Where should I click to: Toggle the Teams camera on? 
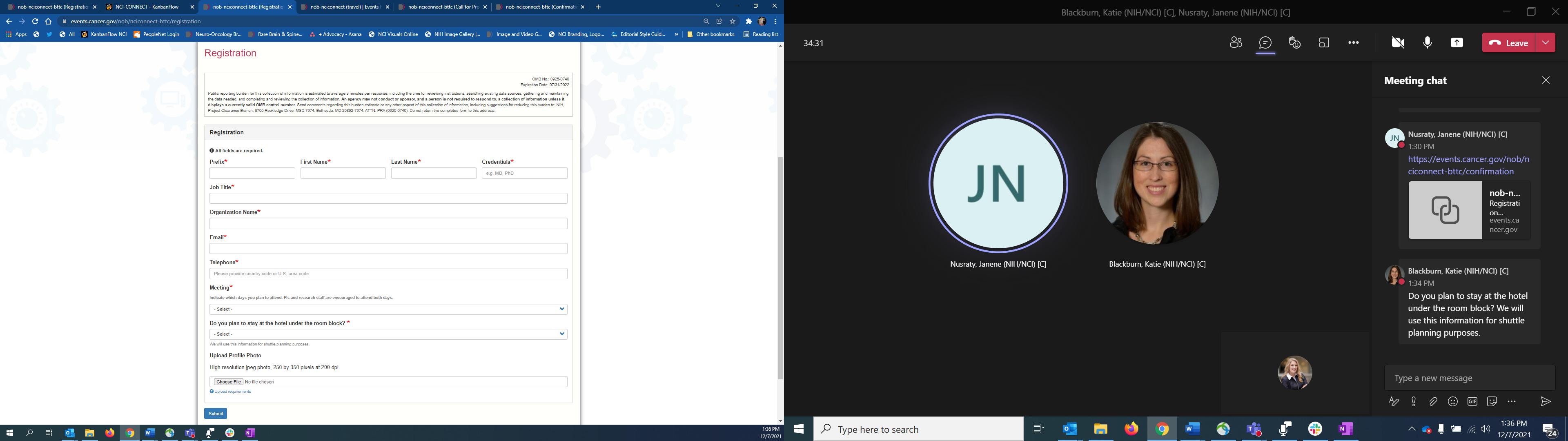pos(1398,42)
